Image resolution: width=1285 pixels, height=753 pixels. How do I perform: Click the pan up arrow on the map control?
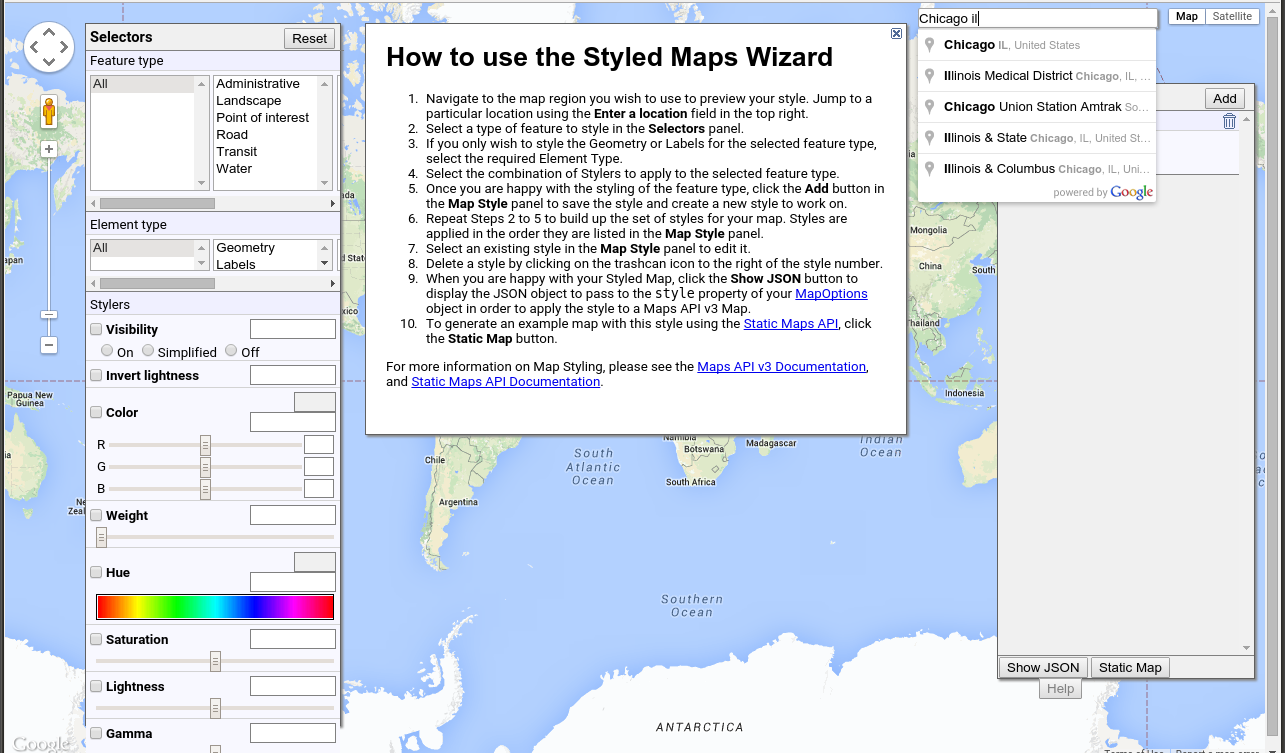(x=49, y=32)
